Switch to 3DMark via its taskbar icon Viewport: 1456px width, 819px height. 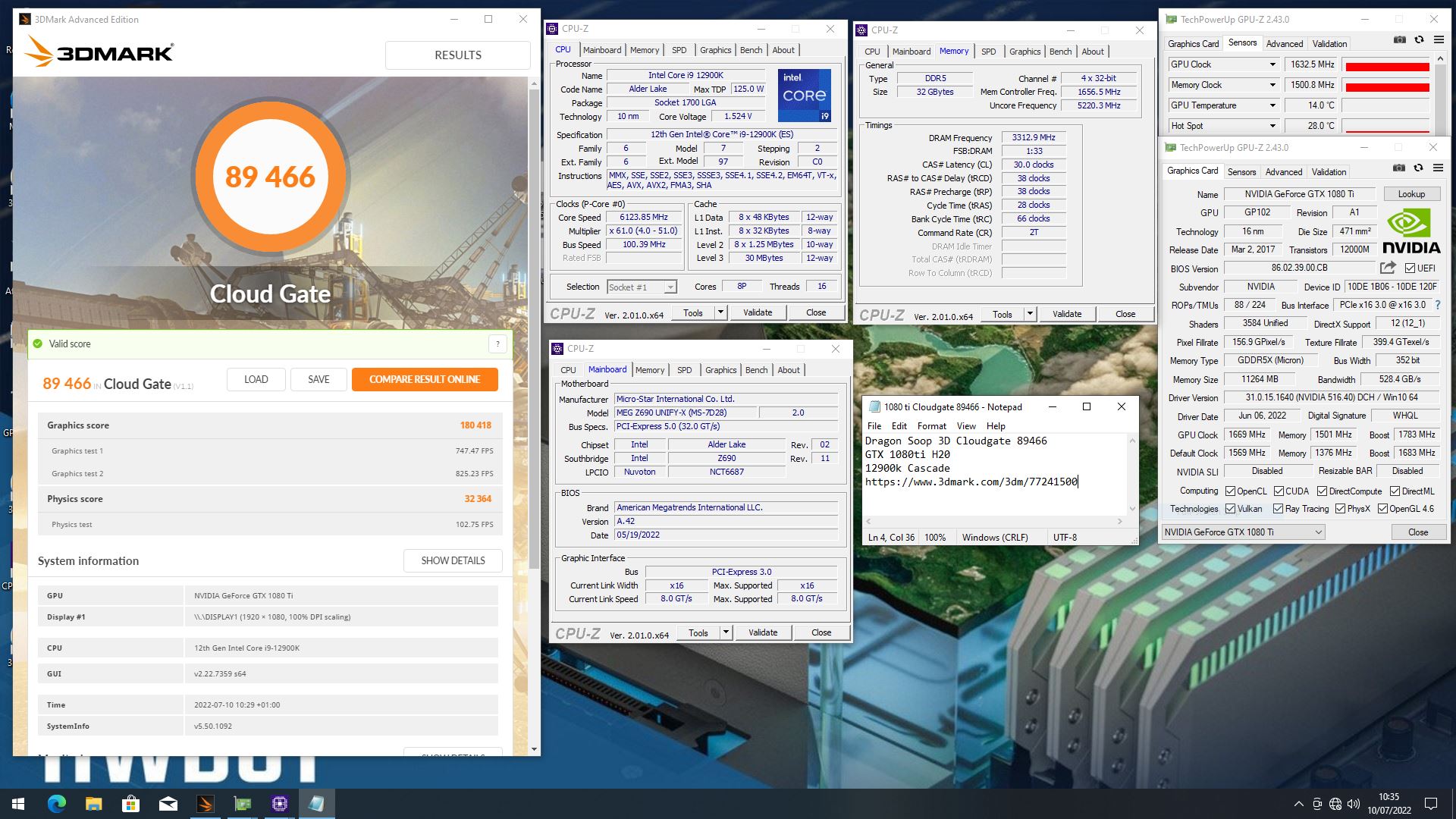point(205,804)
